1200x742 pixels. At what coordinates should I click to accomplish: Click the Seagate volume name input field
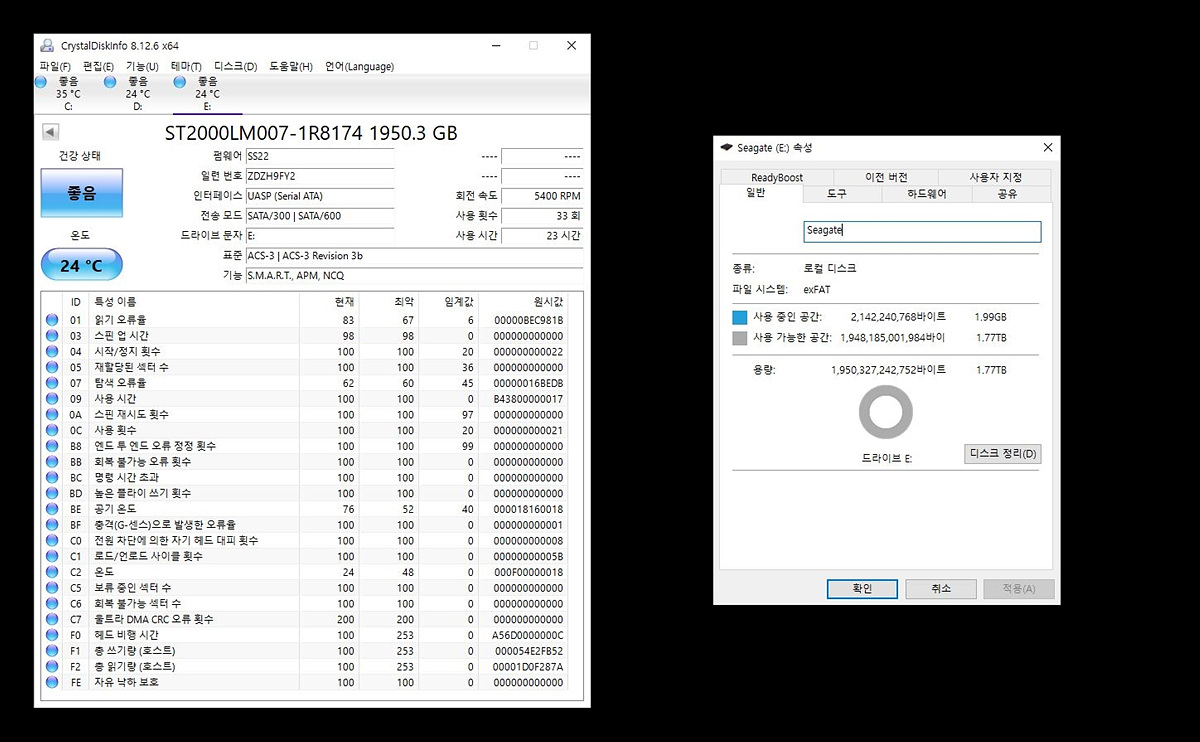tap(922, 231)
